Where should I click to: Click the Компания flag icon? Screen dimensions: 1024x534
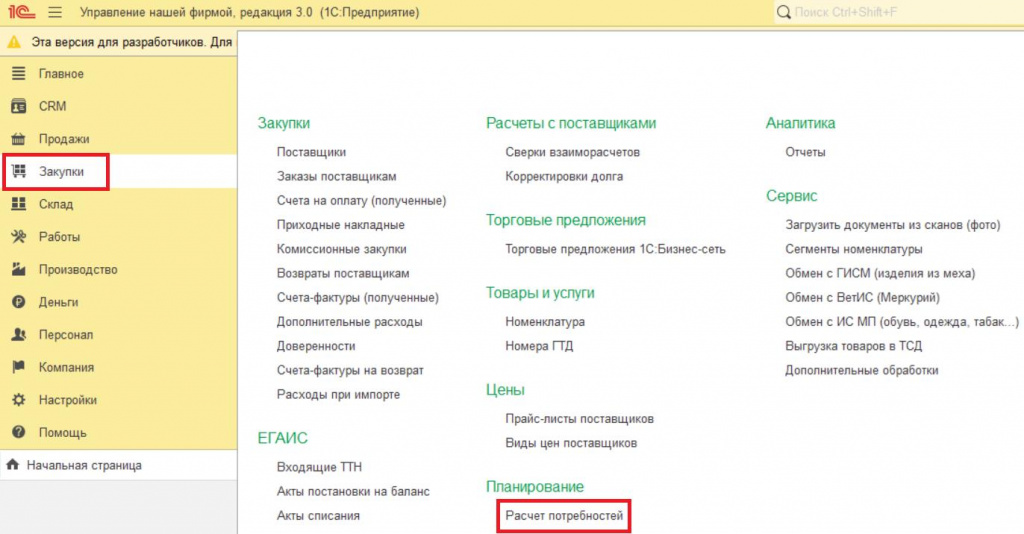coord(19,368)
